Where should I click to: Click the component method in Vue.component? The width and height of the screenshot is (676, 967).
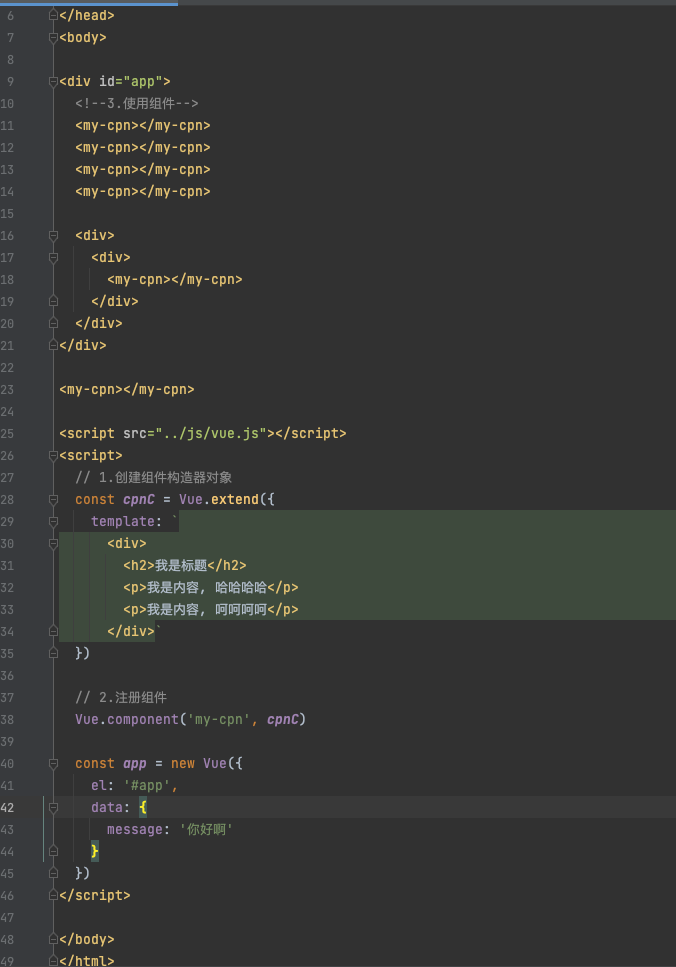tap(143, 720)
